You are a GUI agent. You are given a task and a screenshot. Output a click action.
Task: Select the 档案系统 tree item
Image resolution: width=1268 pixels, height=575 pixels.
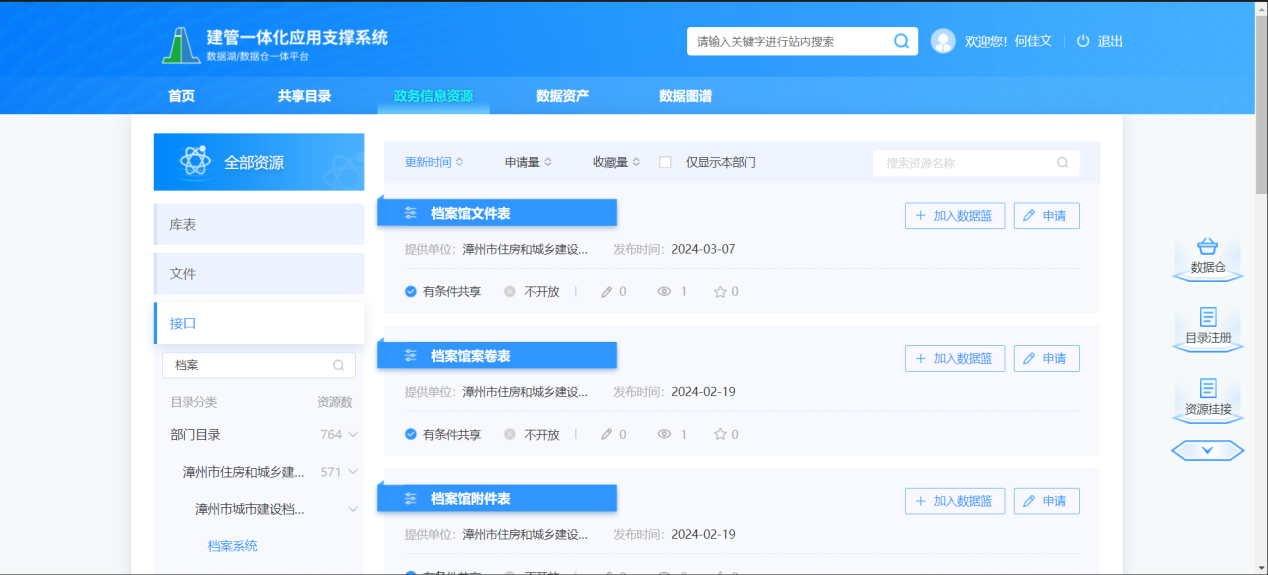tap(232, 546)
